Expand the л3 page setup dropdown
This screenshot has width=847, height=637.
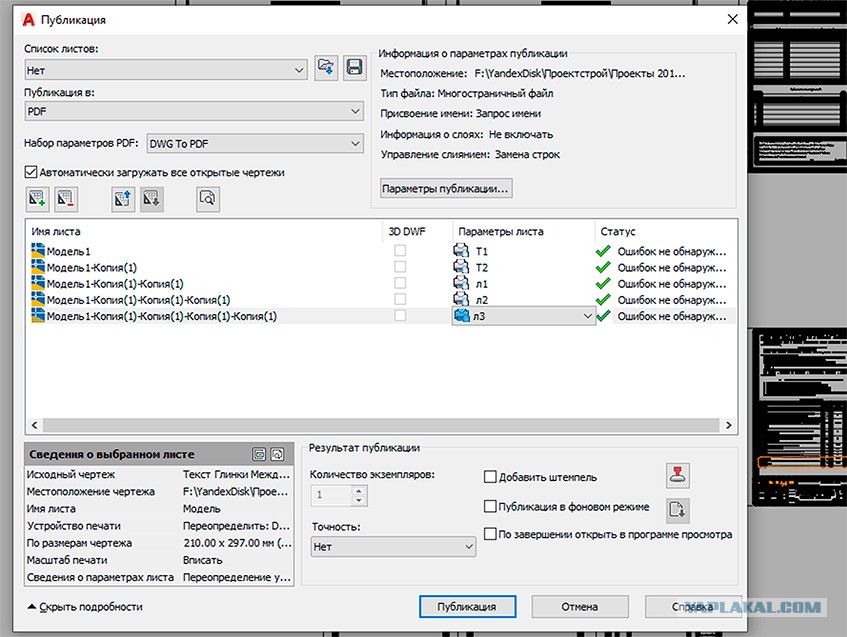coord(588,316)
